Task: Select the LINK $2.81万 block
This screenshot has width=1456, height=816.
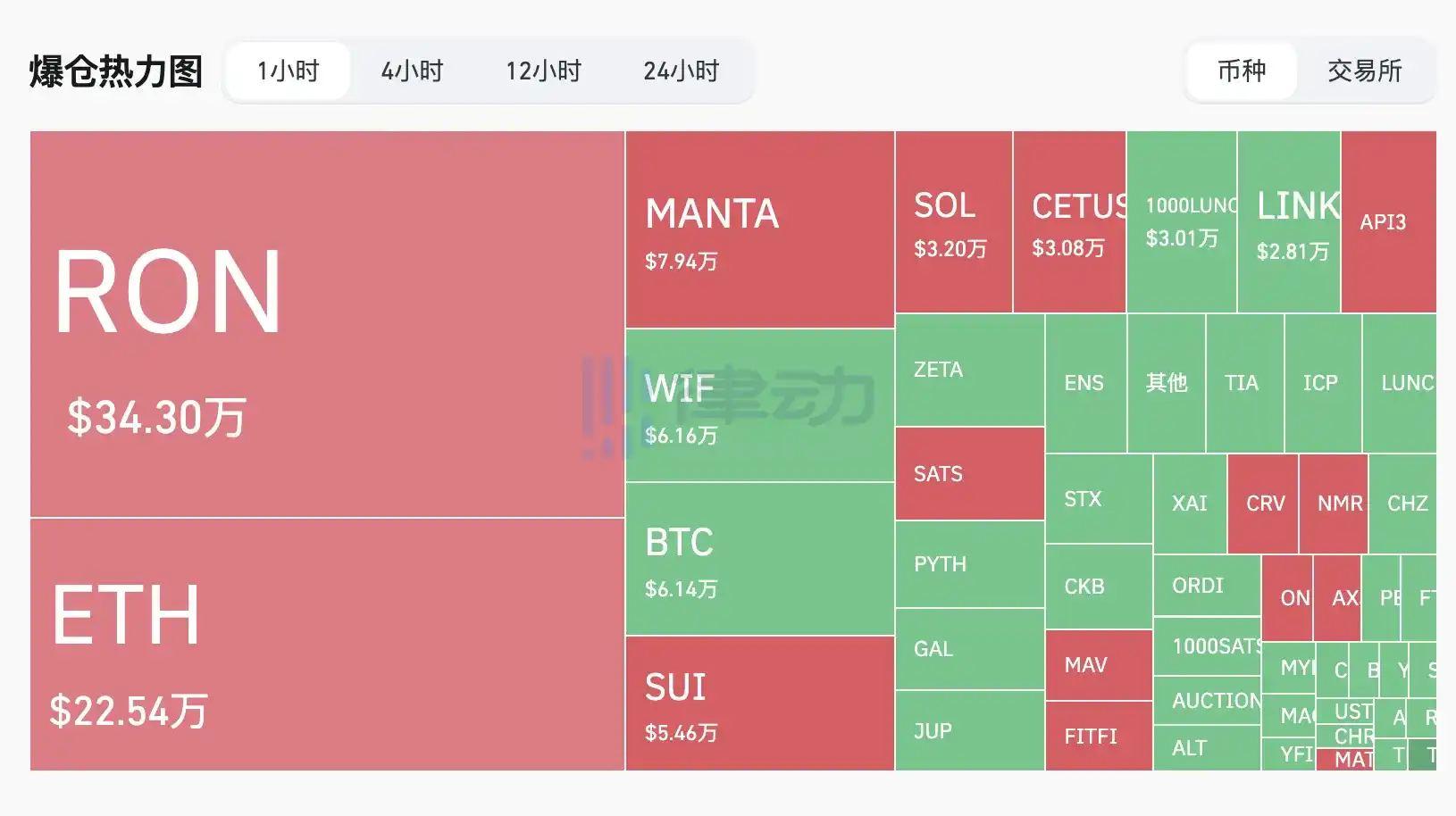Action: pos(1288,222)
